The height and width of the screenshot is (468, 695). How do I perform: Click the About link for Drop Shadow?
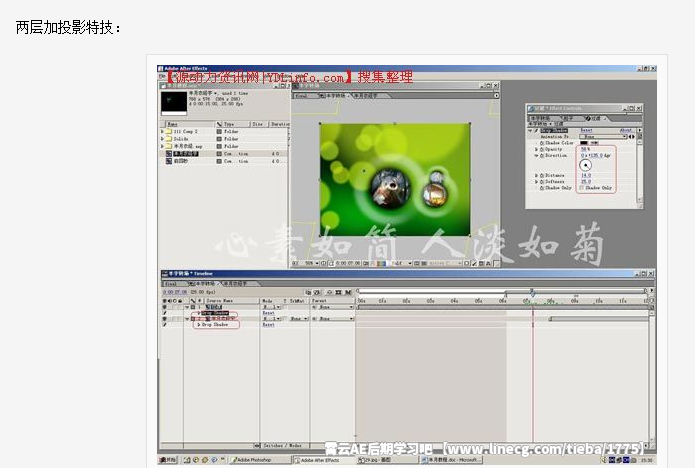point(626,131)
